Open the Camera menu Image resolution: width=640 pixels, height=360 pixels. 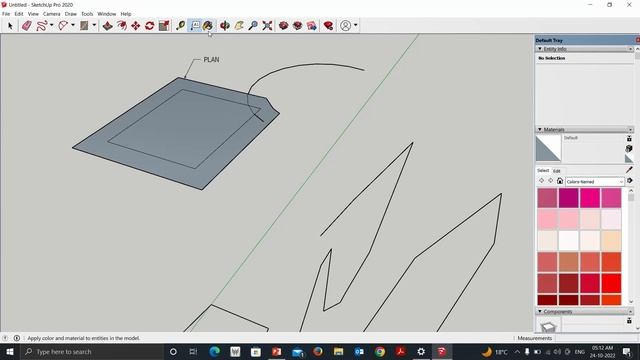(x=51, y=14)
